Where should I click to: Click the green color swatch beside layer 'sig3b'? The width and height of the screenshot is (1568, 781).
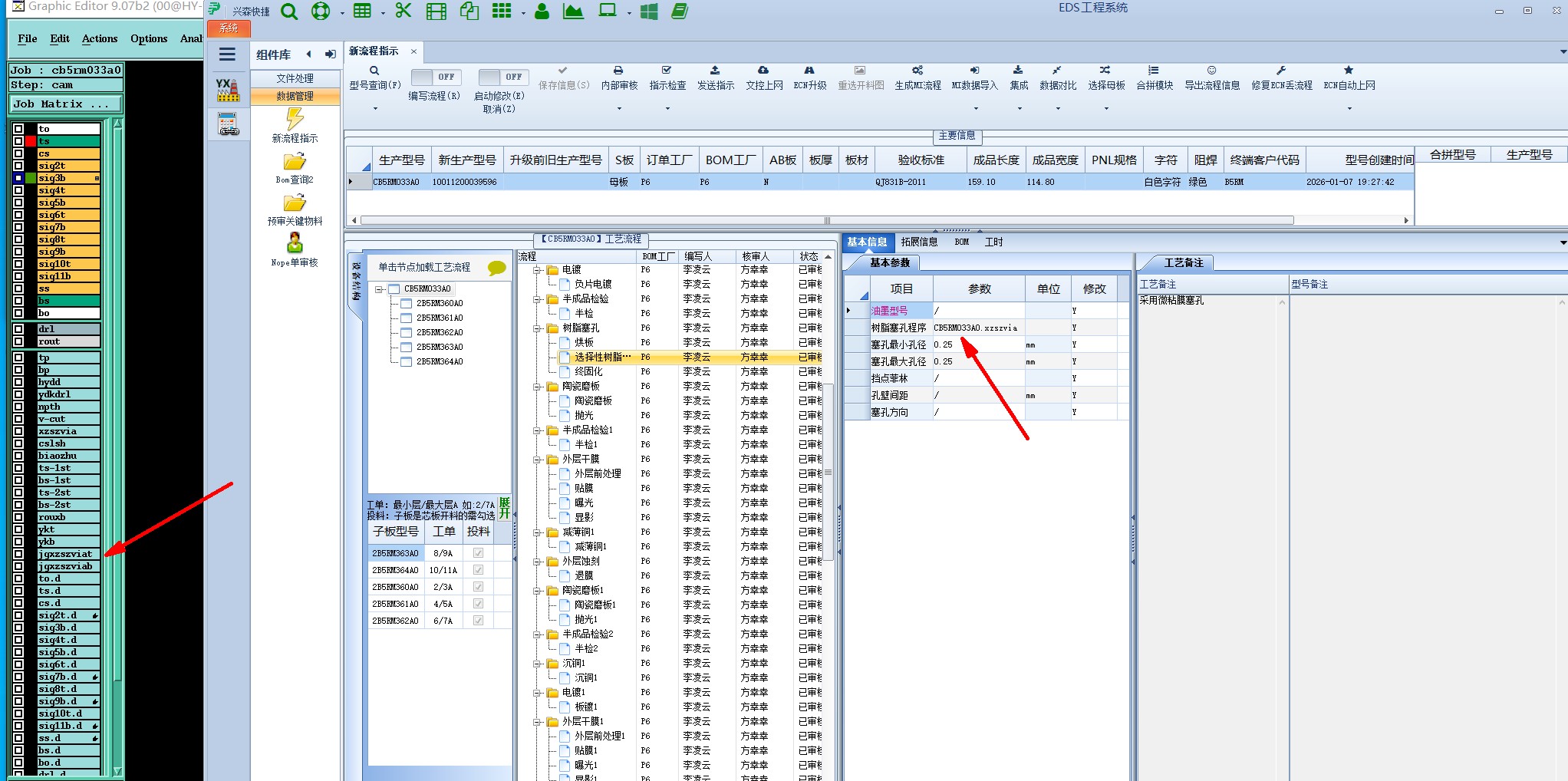tap(31, 178)
